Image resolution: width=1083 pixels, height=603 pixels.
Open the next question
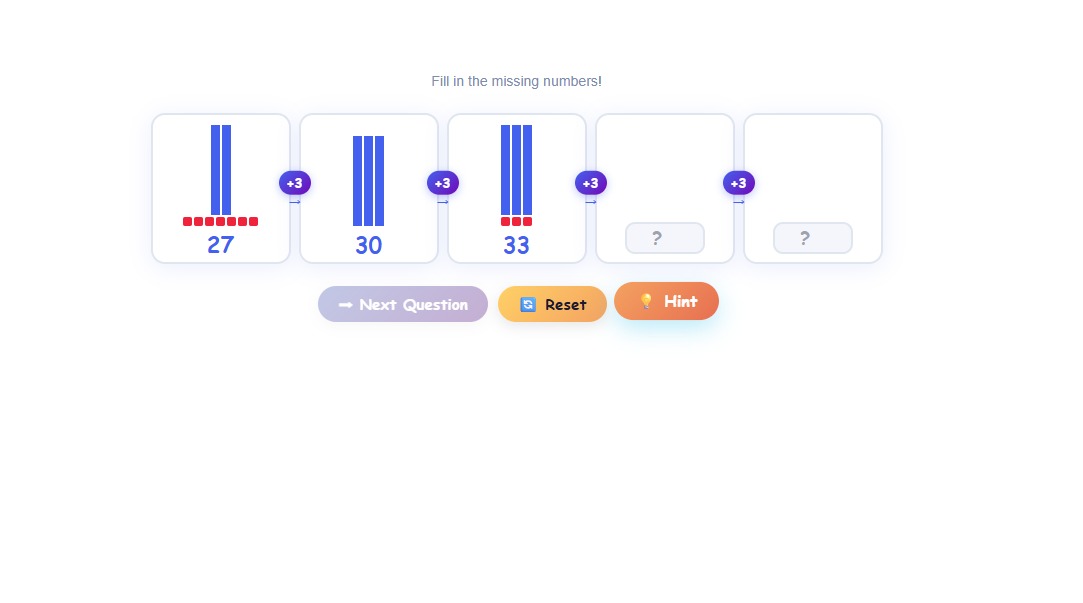(402, 303)
